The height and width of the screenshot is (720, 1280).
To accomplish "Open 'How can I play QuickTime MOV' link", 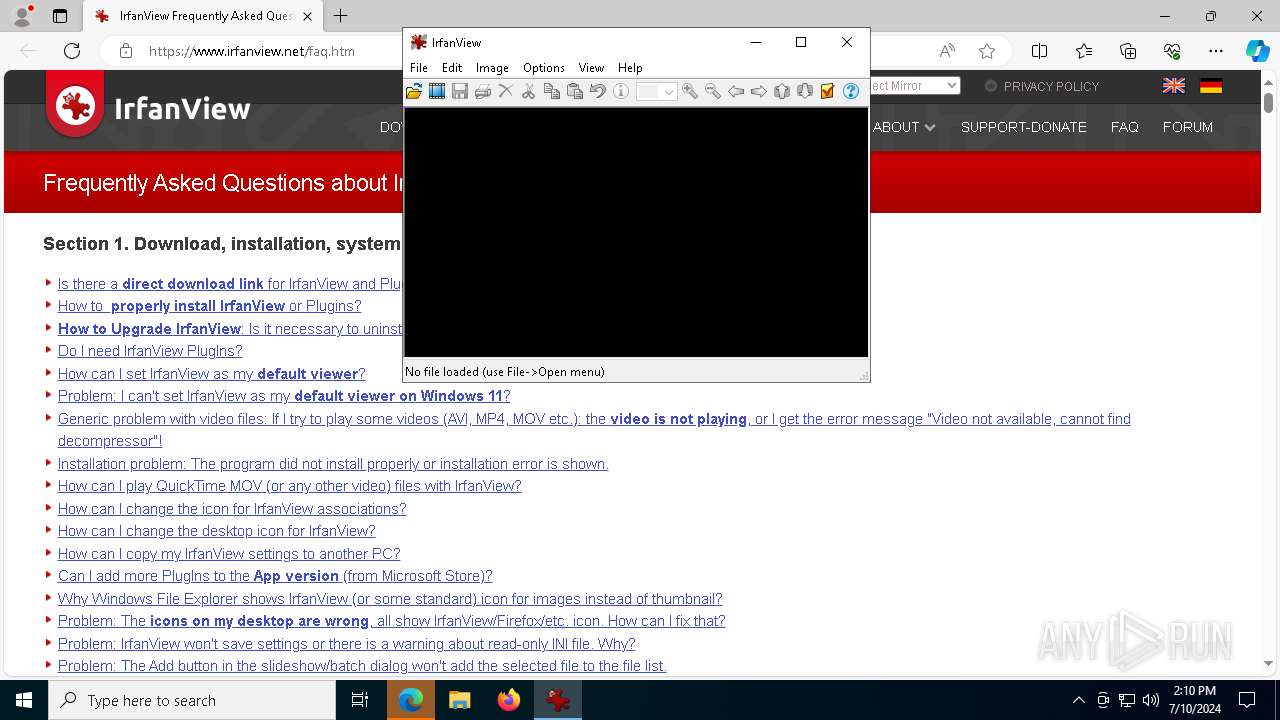I will point(289,486).
